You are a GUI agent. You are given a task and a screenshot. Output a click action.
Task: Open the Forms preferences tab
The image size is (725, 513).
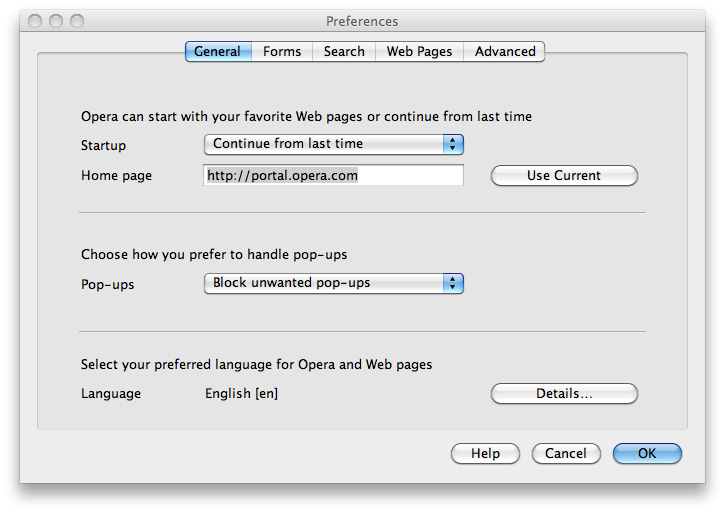click(282, 51)
